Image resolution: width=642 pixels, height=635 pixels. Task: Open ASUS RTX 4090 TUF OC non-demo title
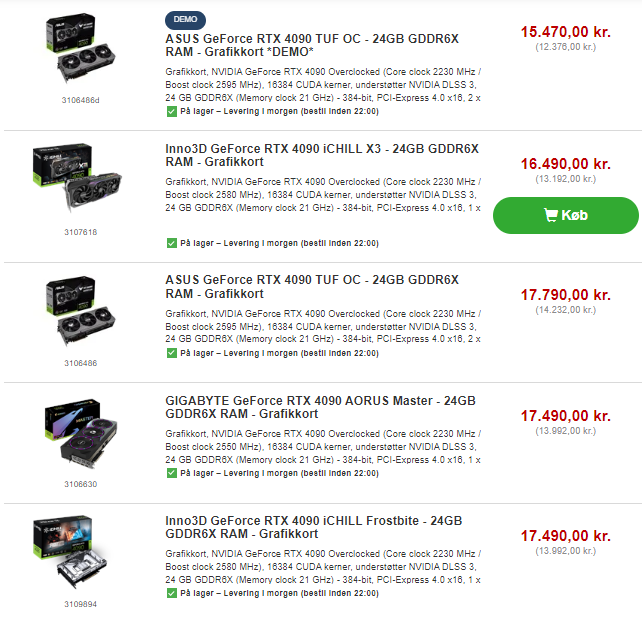pyautogui.click(x=312, y=287)
